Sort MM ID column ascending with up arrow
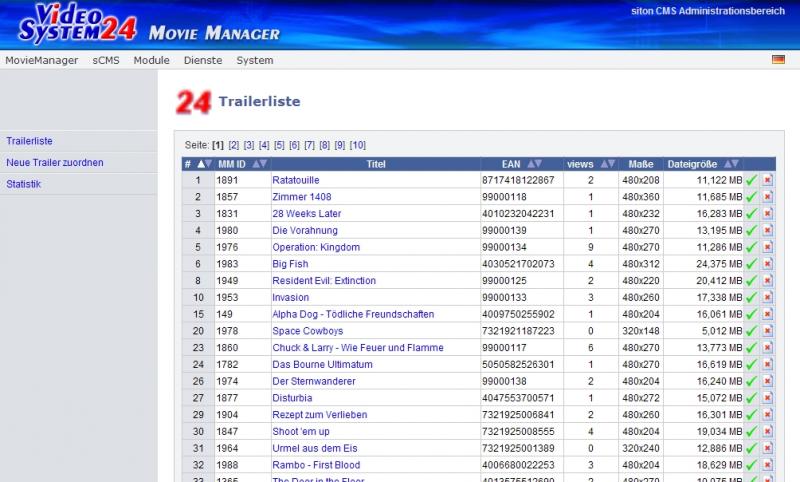The width and height of the screenshot is (800, 482). (x=256, y=164)
